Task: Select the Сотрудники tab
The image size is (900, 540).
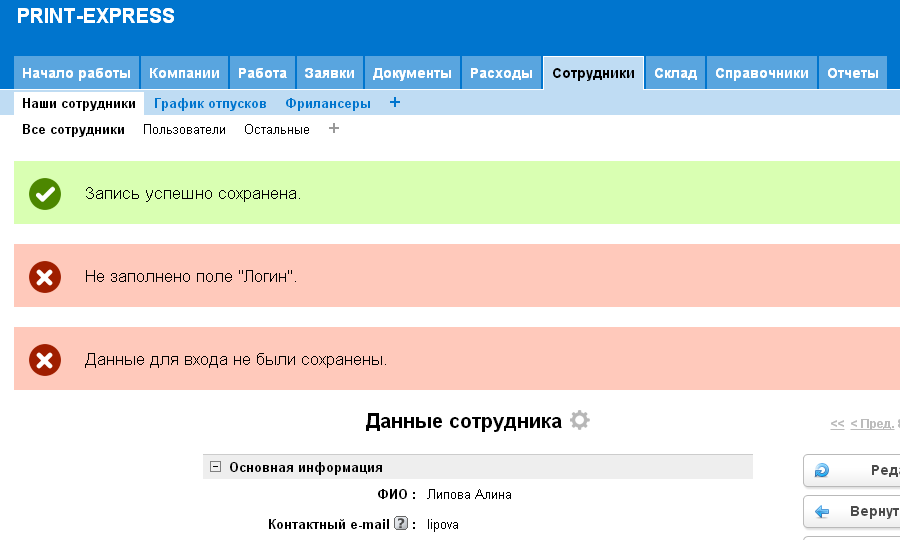Action: pyautogui.click(x=593, y=73)
